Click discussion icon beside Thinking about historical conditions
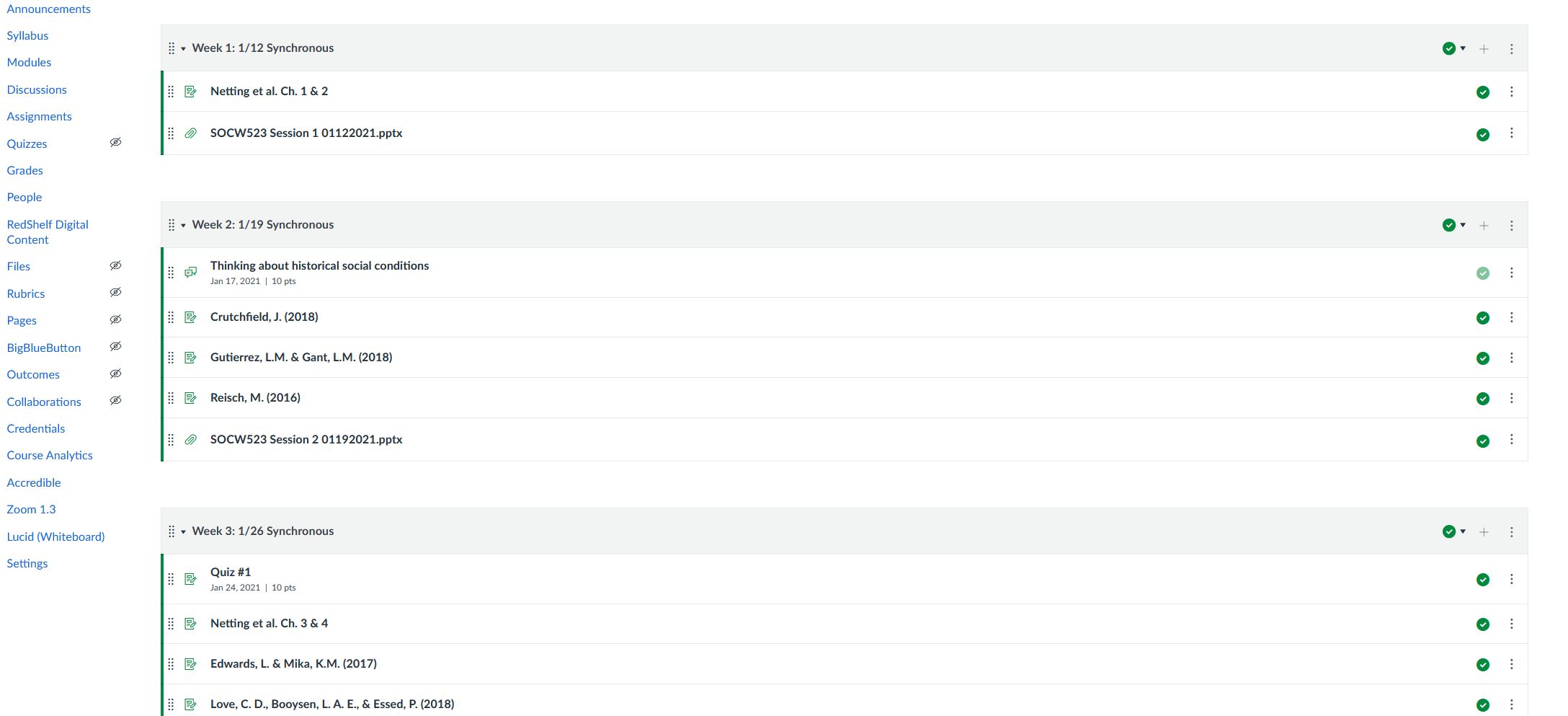Screen dimensions: 1568x716 click(190, 273)
